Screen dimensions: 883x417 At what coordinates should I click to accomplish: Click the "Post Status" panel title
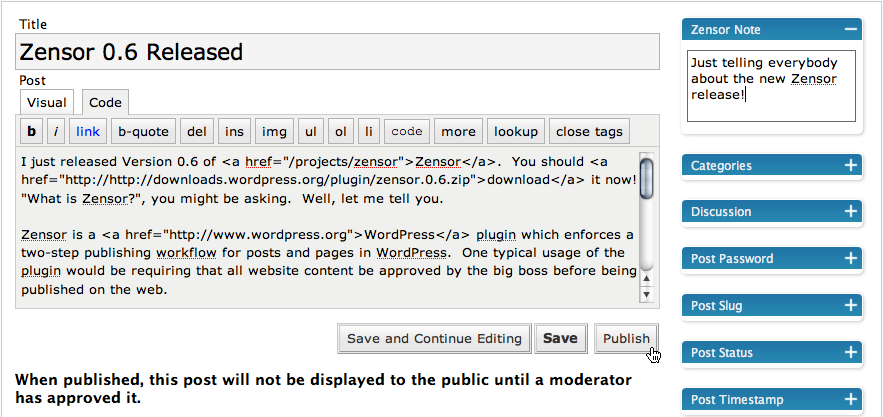tap(722, 353)
